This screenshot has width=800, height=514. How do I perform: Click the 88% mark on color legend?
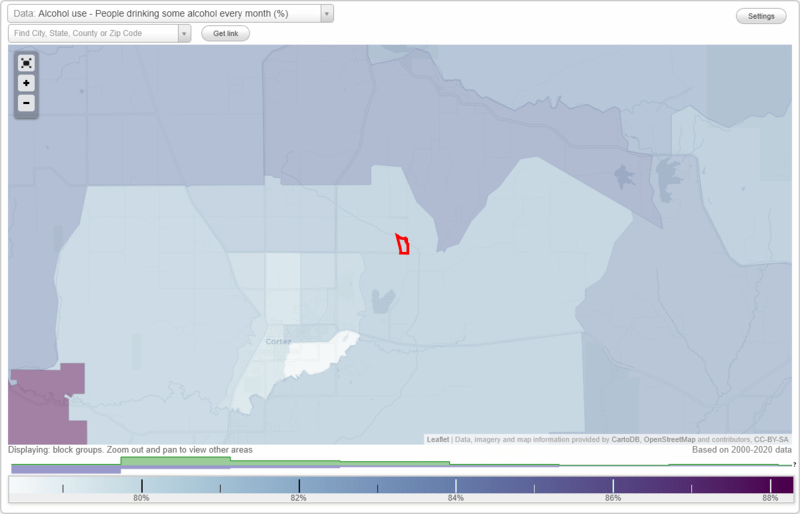770,485
